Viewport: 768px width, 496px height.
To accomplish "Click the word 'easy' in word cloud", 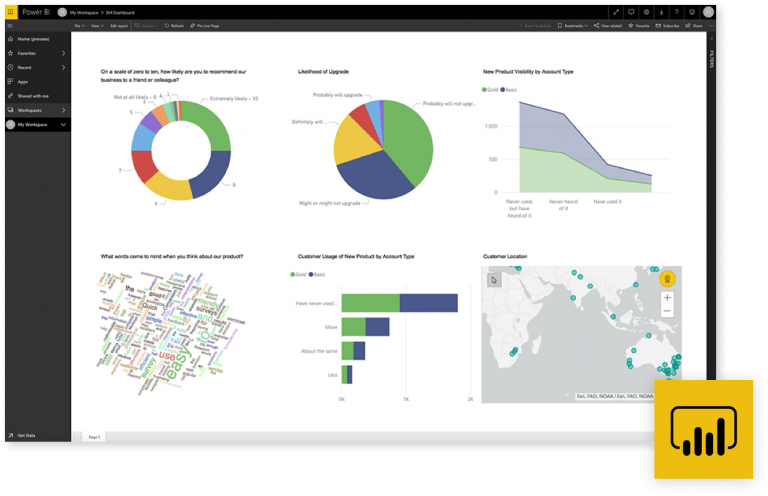I will click(179, 363).
